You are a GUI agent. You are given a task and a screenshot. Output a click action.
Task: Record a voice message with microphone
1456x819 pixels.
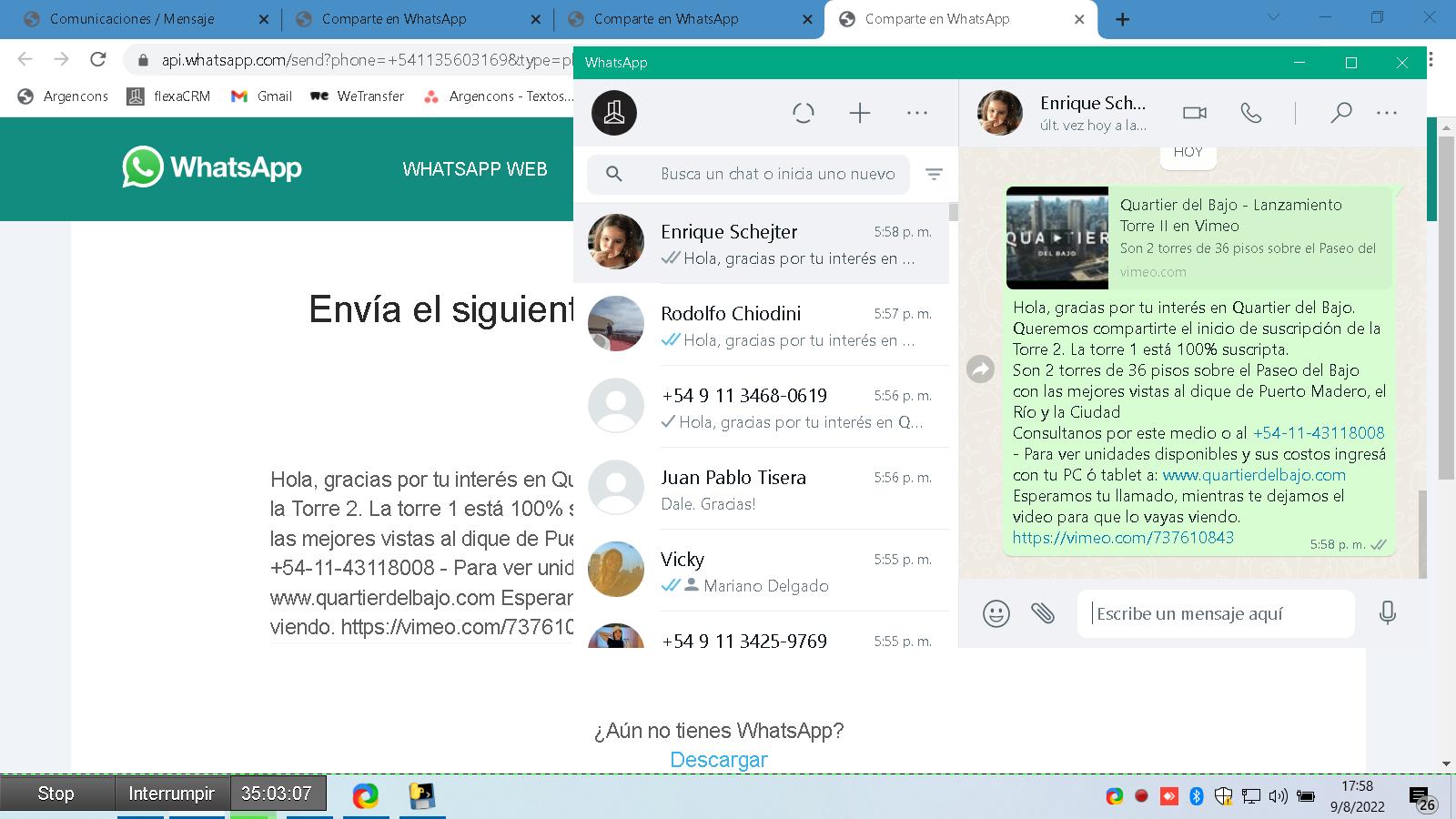[1387, 612]
